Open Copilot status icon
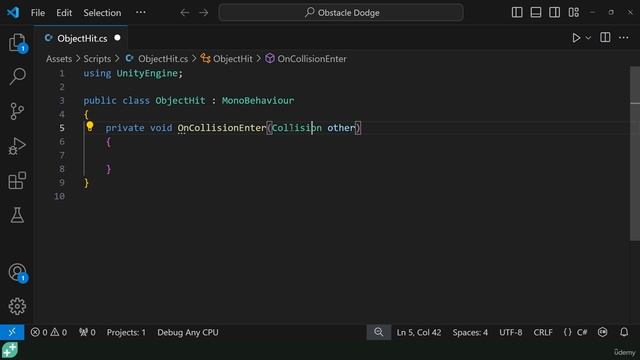Viewport: 640px width, 360px height. click(x=602, y=332)
